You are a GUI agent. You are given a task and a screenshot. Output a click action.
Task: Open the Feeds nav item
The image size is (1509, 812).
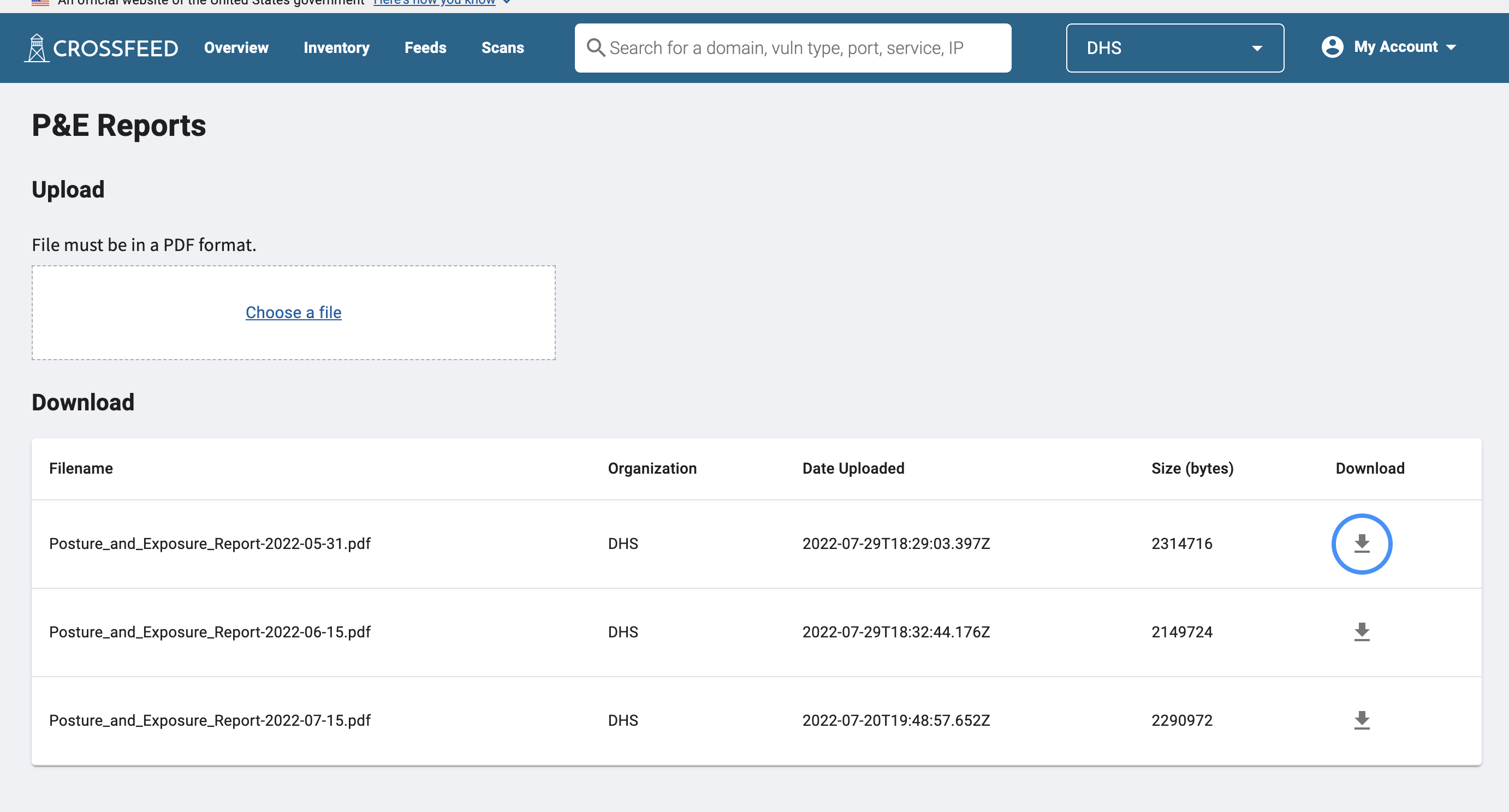click(x=425, y=47)
